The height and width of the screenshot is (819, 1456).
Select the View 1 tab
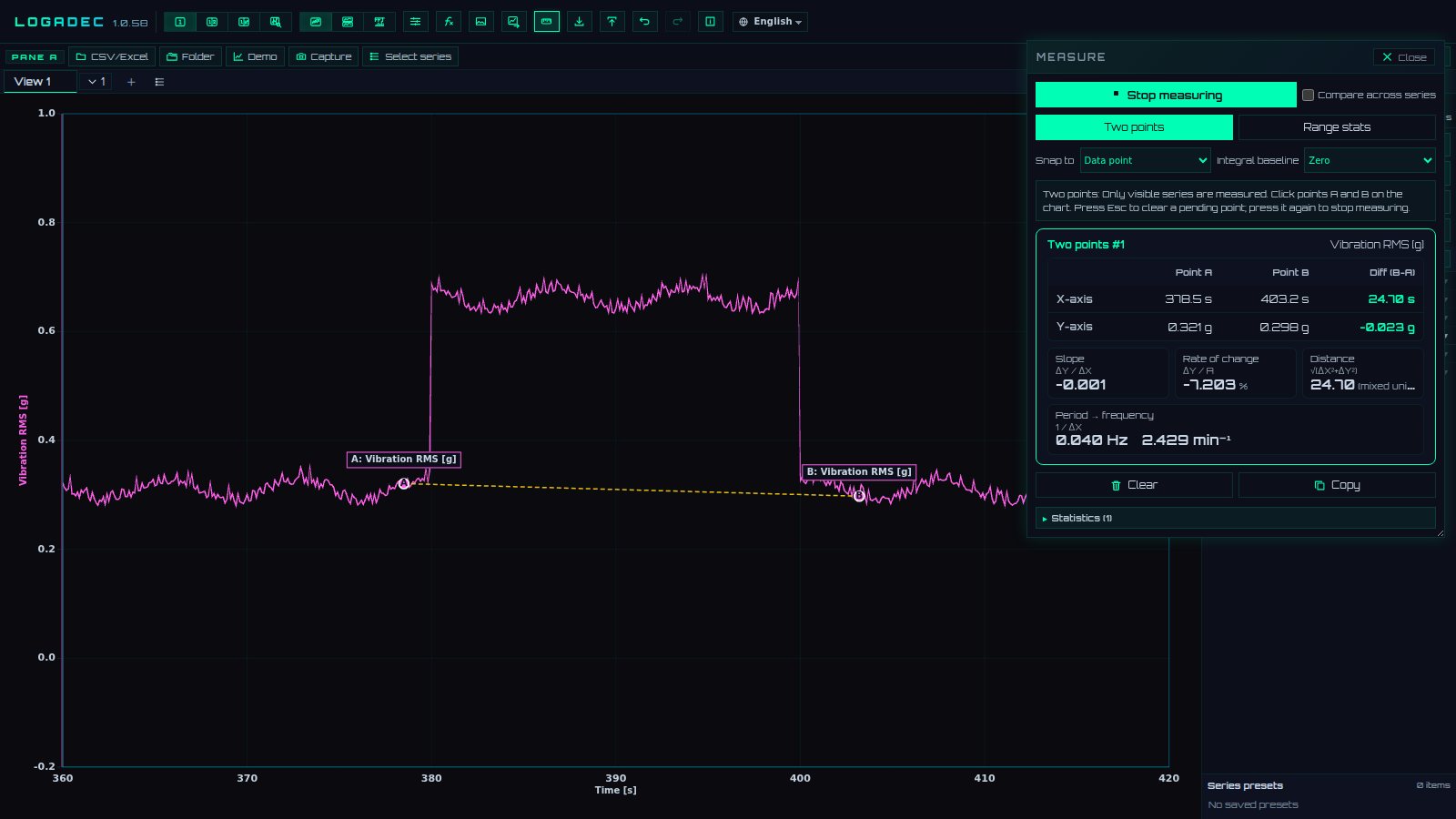40,82
